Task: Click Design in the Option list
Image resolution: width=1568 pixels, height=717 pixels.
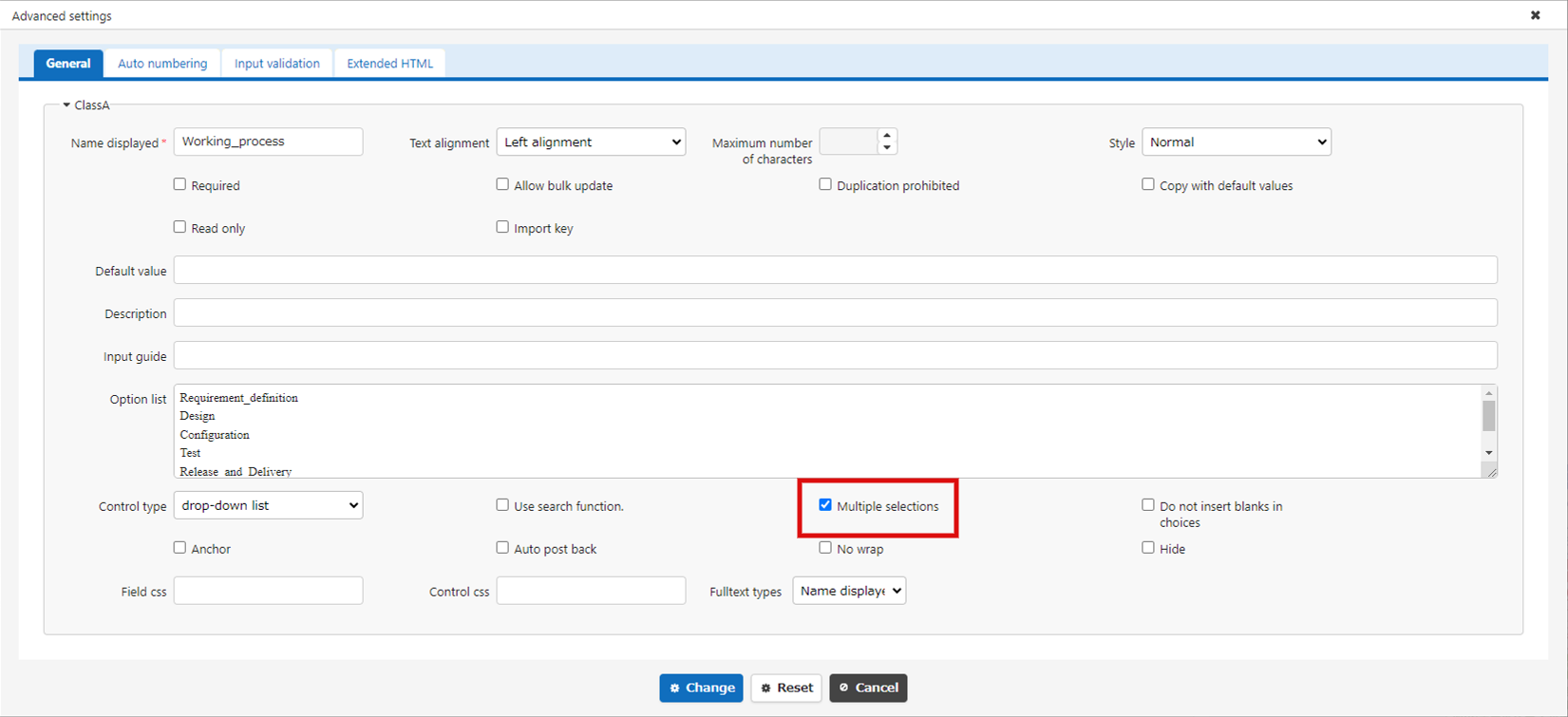Action: pos(198,416)
